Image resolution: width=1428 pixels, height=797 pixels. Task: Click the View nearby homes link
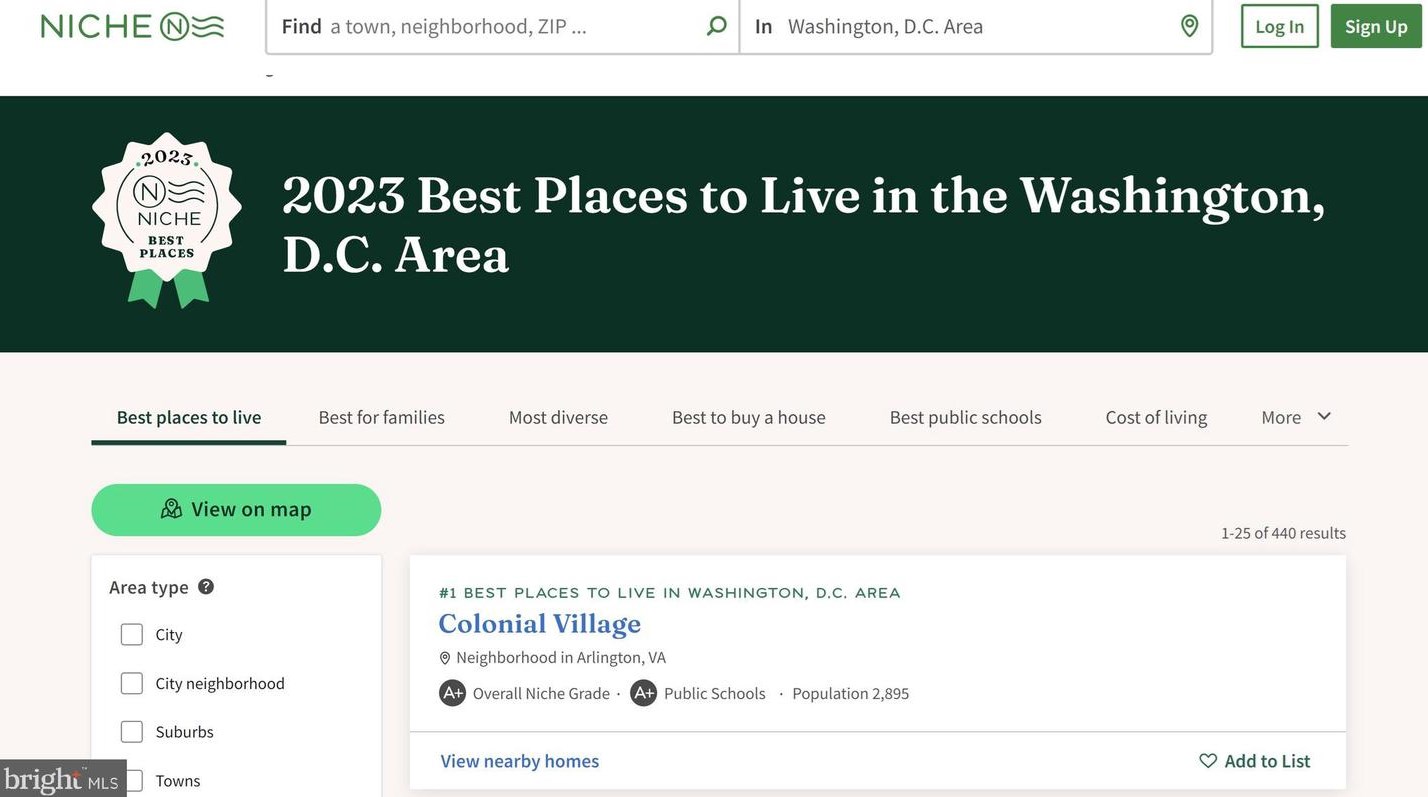pyautogui.click(x=520, y=761)
